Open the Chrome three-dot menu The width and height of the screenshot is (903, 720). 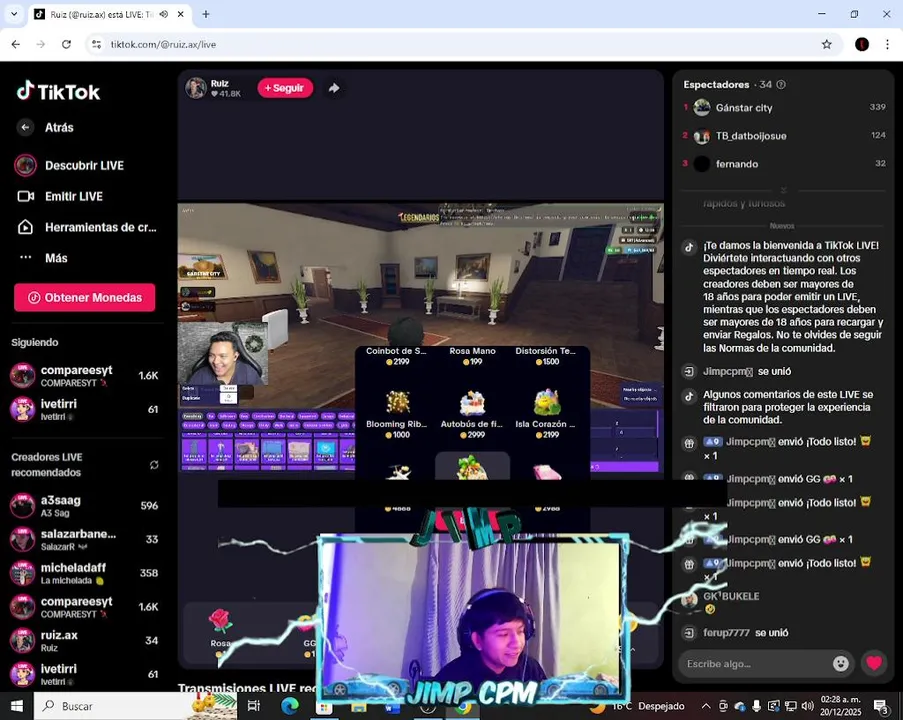pyautogui.click(x=887, y=44)
